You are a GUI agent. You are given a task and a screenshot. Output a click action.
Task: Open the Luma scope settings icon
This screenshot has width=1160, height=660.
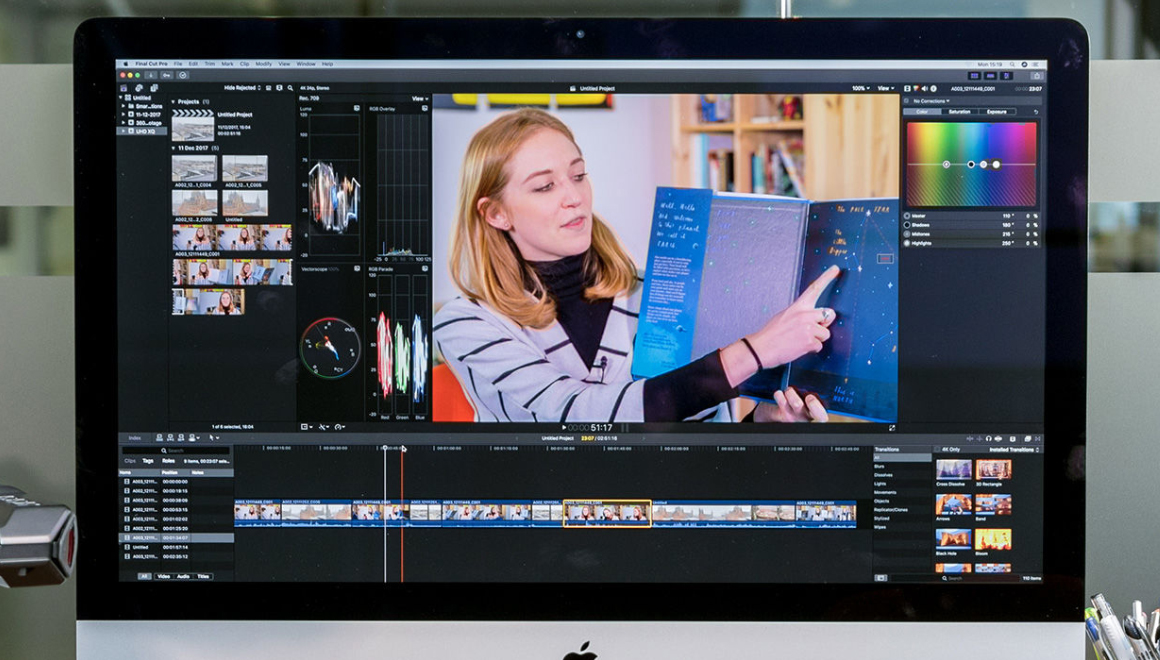pos(357,108)
